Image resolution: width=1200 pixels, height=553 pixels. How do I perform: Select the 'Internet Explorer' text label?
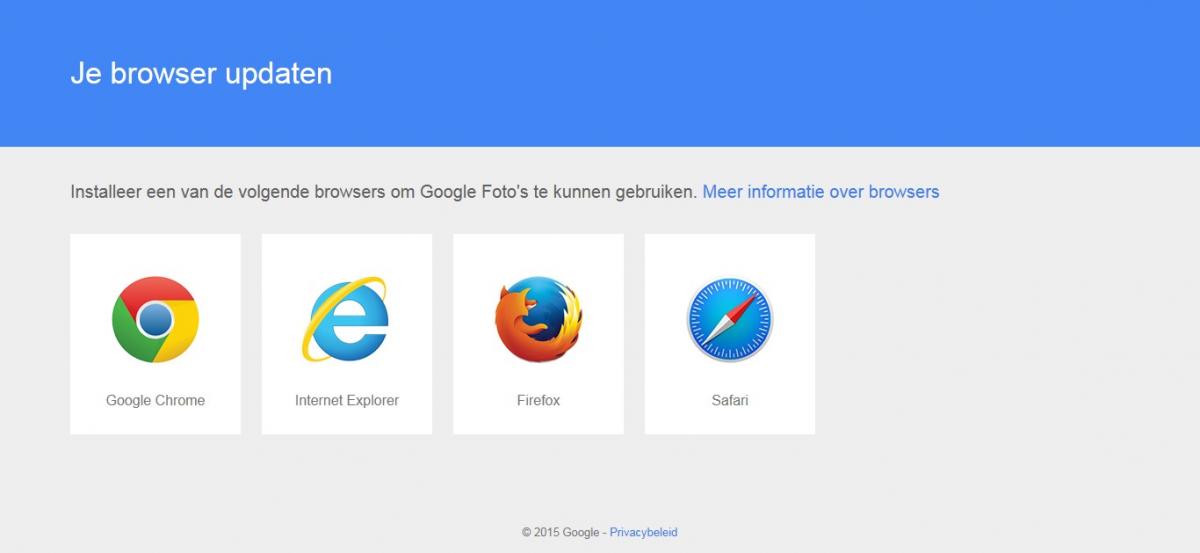pos(347,400)
